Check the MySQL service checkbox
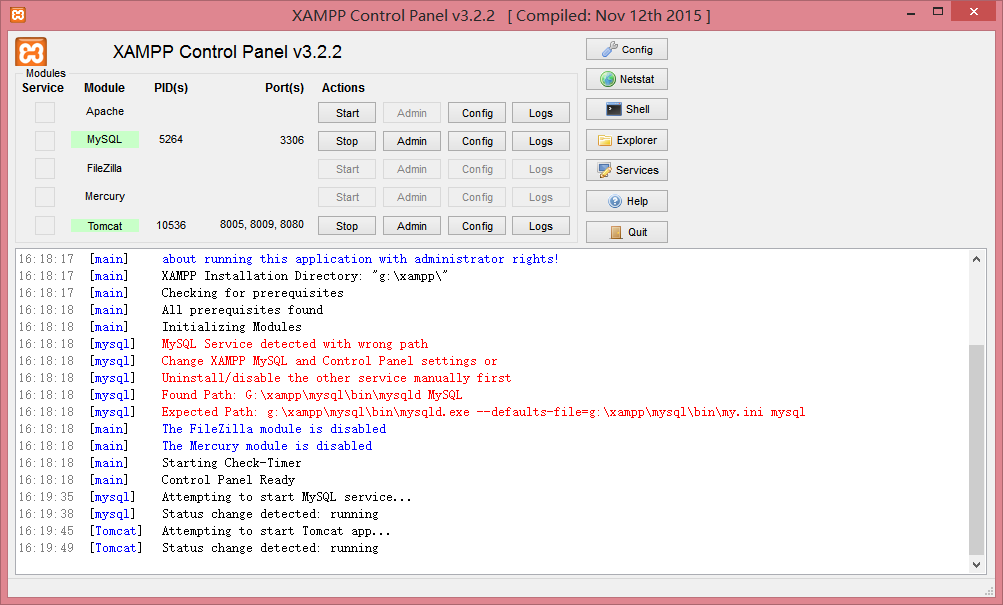The height and width of the screenshot is (605, 1003). 44,140
